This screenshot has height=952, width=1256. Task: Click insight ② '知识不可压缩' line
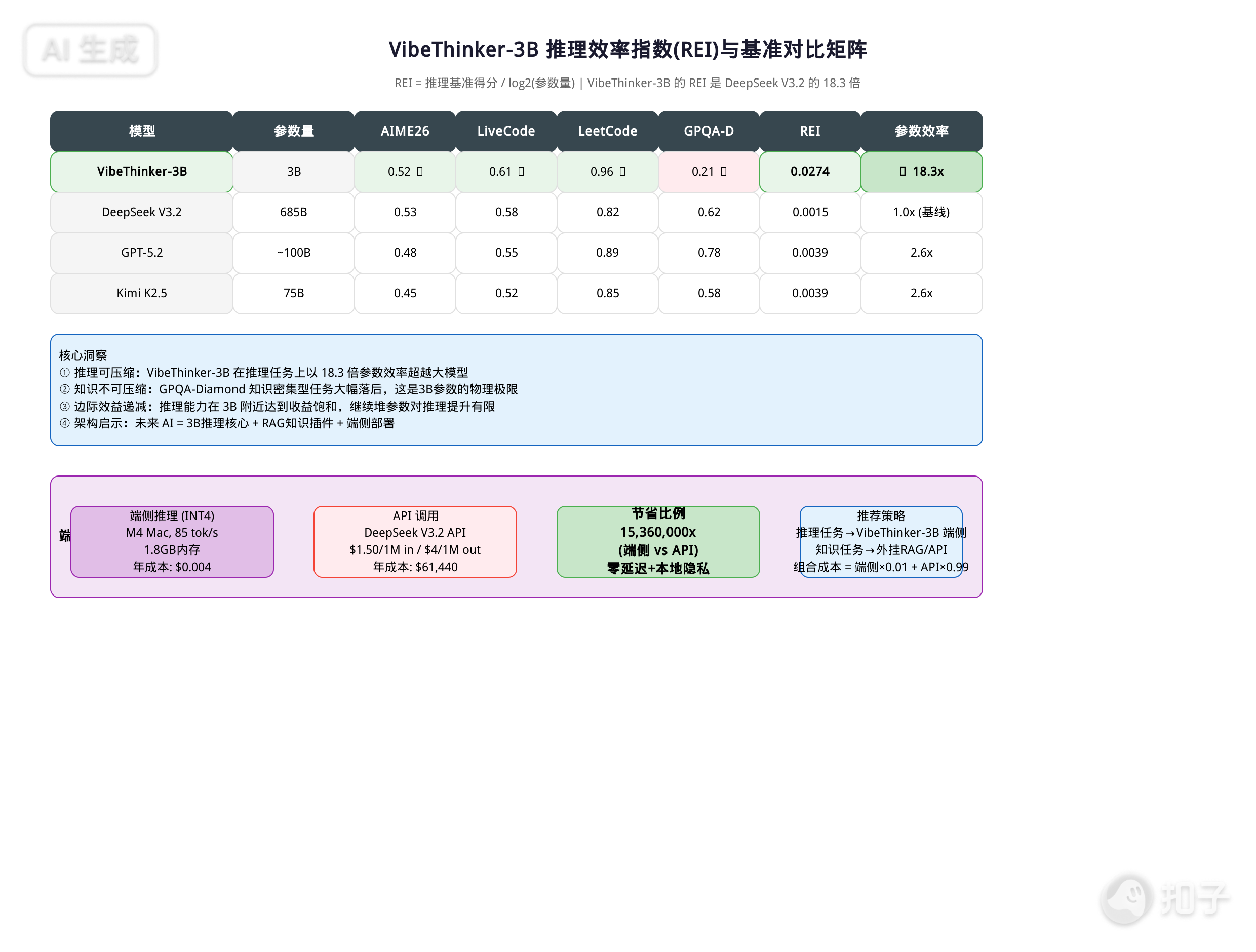point(289,389)
